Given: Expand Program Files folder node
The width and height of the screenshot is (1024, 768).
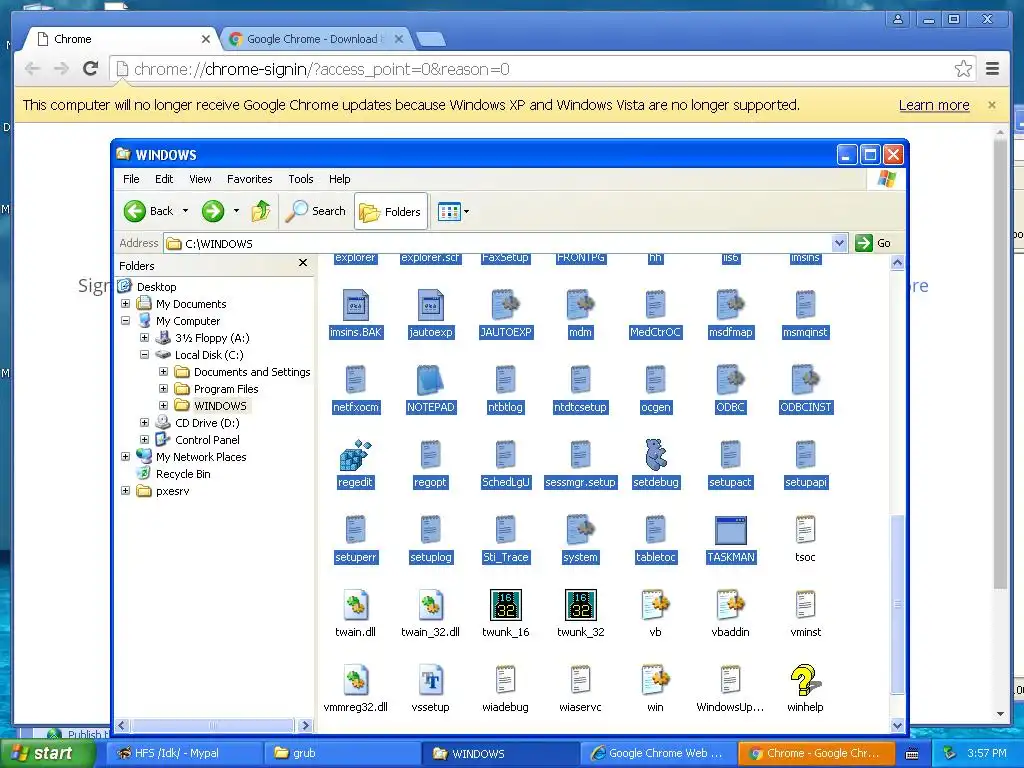Looking at the screenshot, I should pos(163,389).
